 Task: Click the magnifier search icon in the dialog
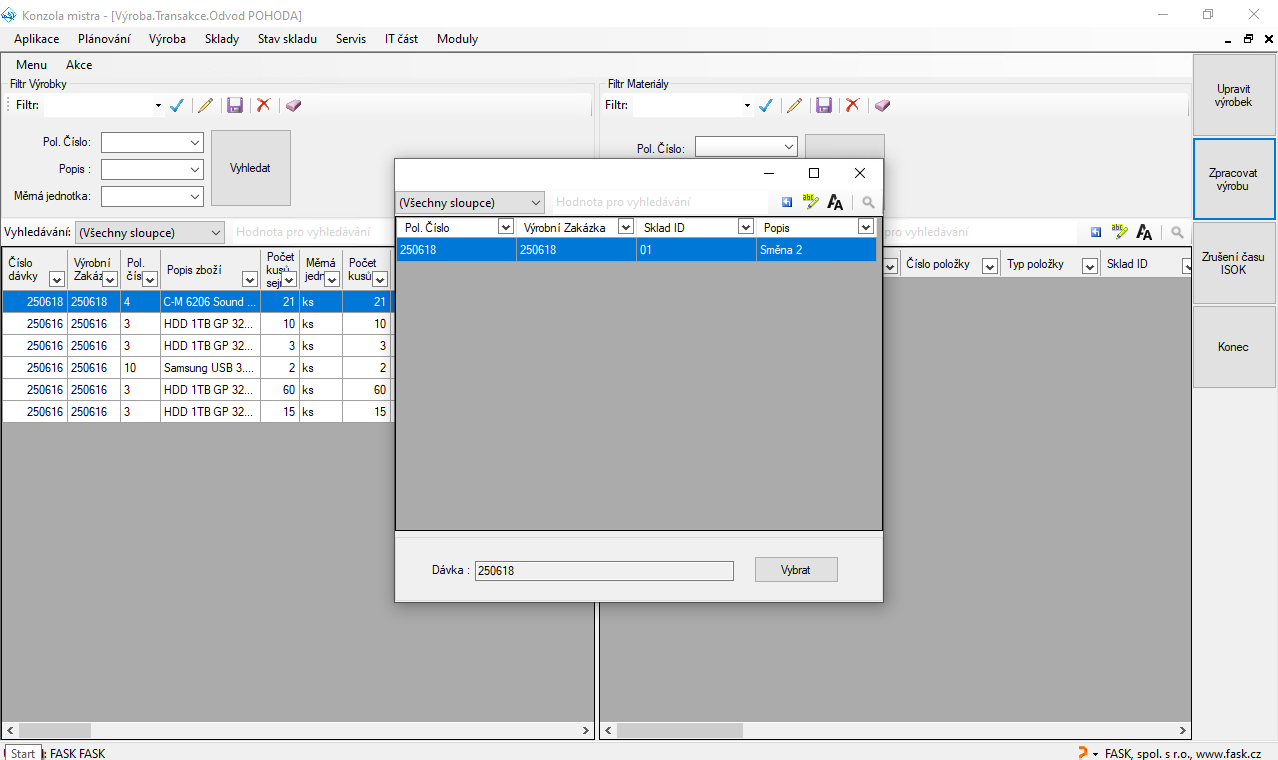(868, 202)
